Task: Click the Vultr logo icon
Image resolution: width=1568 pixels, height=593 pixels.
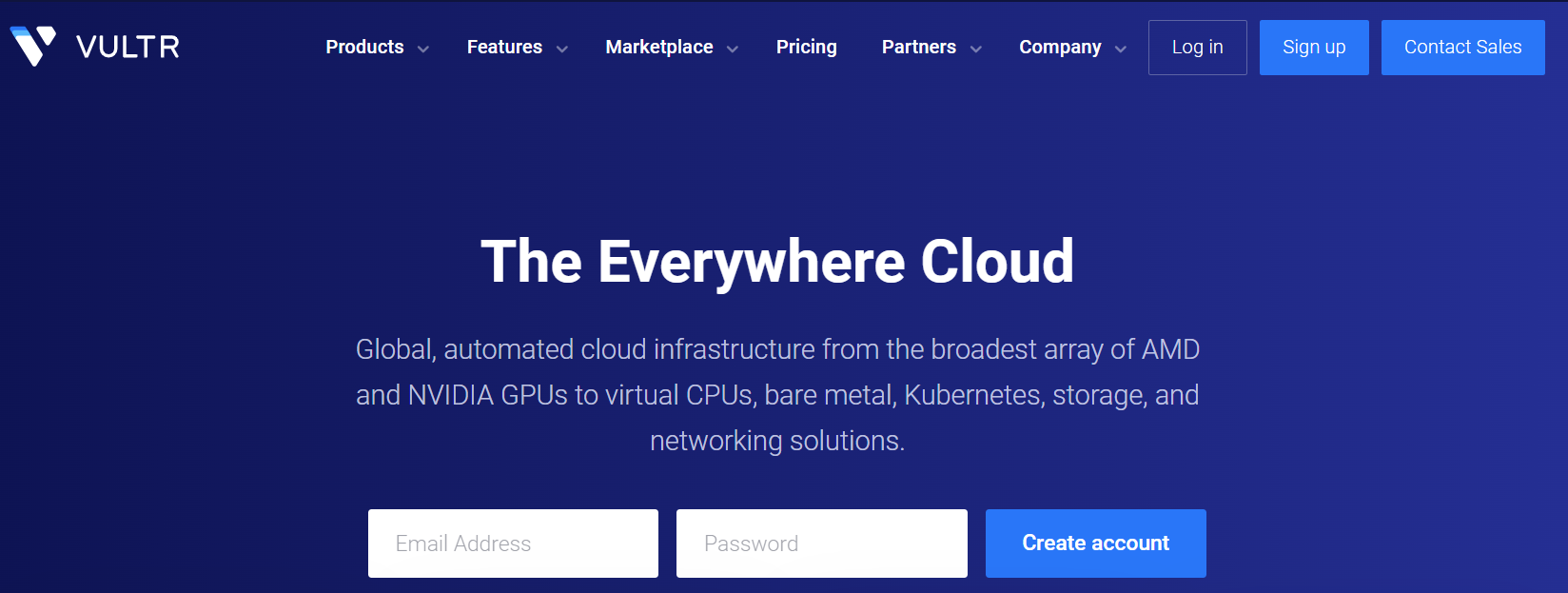Action: click(x=33, y=46)
